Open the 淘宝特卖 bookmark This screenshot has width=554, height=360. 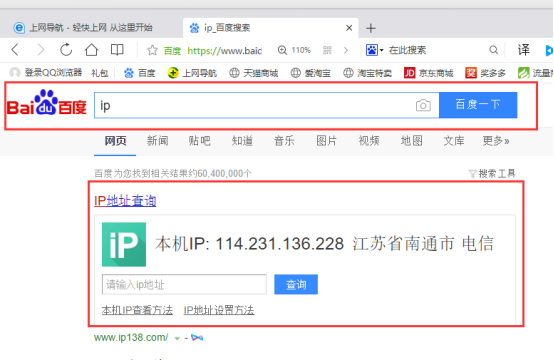tap(367, 73)
